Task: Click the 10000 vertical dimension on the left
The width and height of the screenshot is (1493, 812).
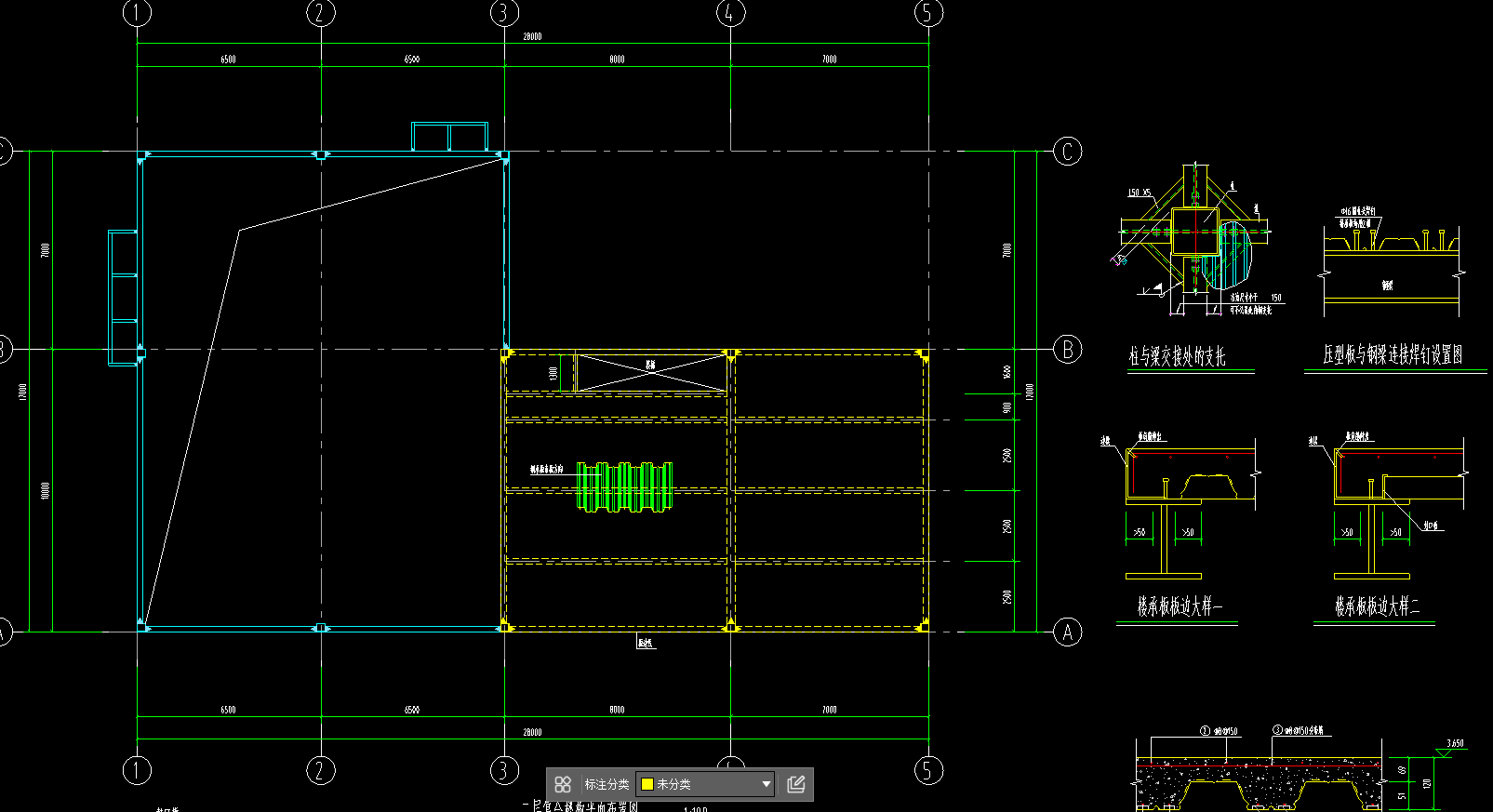Action: point(46,490)
